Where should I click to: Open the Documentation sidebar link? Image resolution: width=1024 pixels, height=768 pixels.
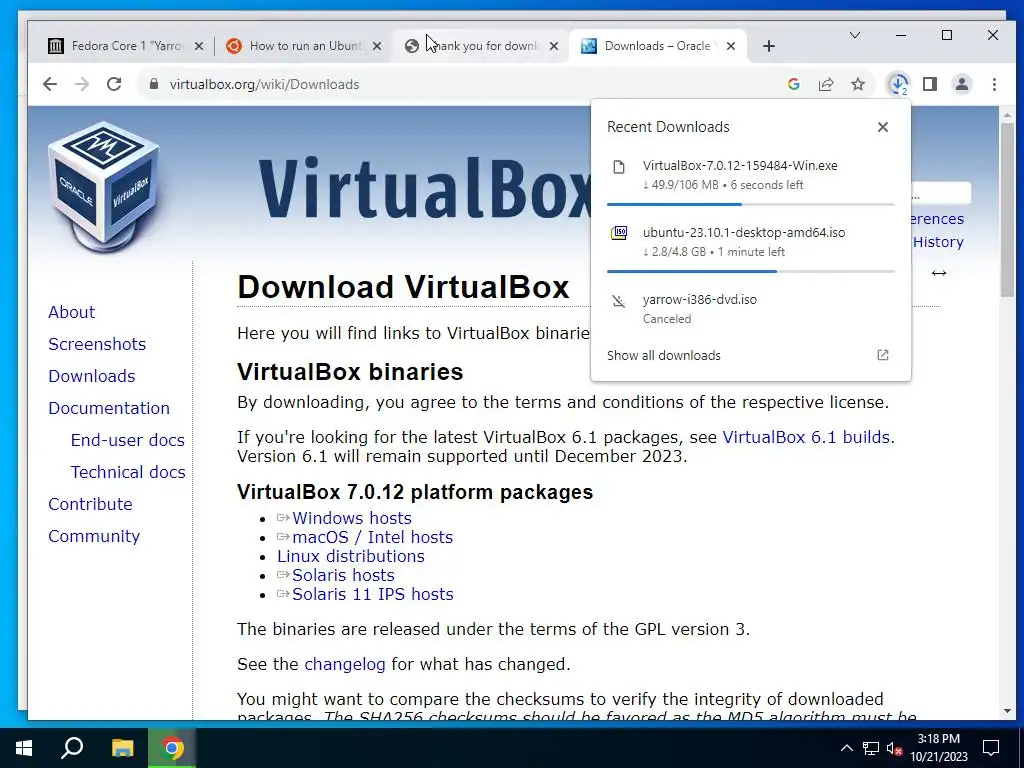click(108, 408)
